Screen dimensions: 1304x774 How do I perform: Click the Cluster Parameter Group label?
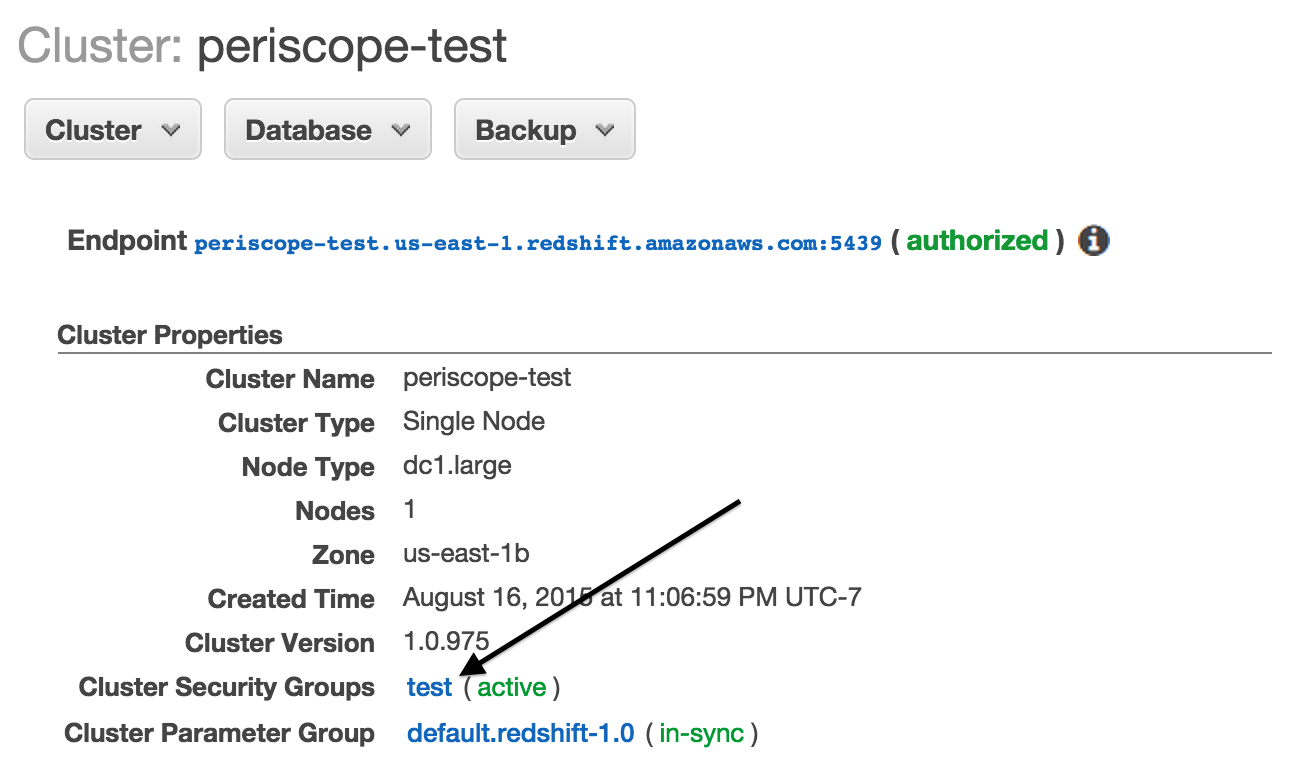[x=220, y=733]
